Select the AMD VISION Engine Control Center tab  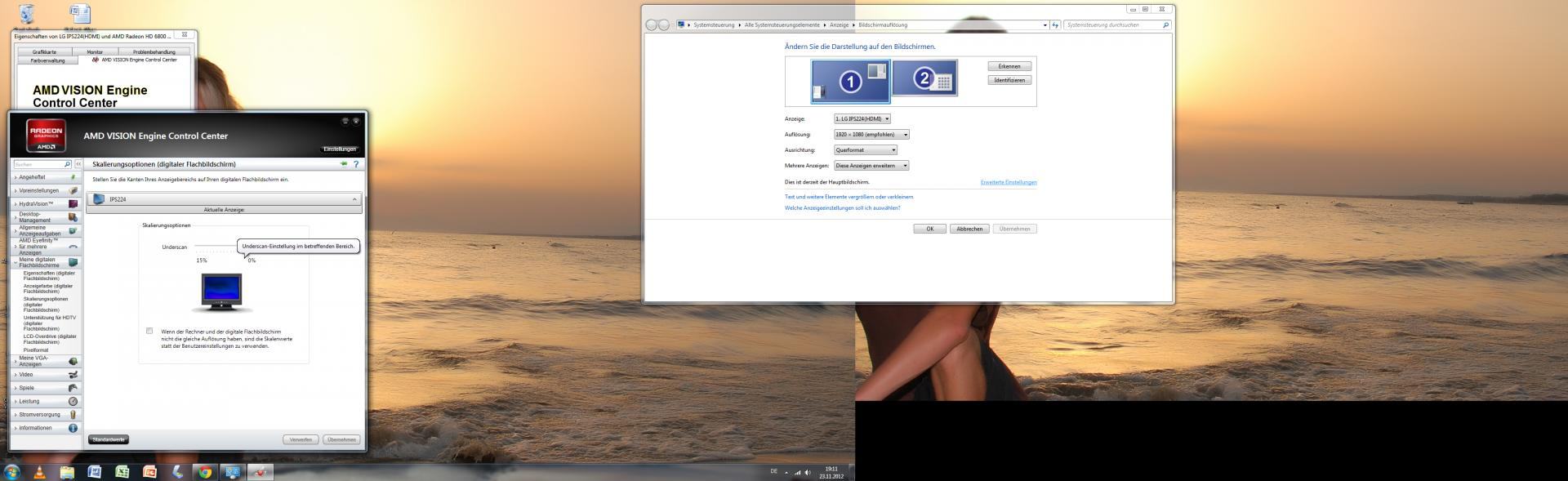[135, 60]
